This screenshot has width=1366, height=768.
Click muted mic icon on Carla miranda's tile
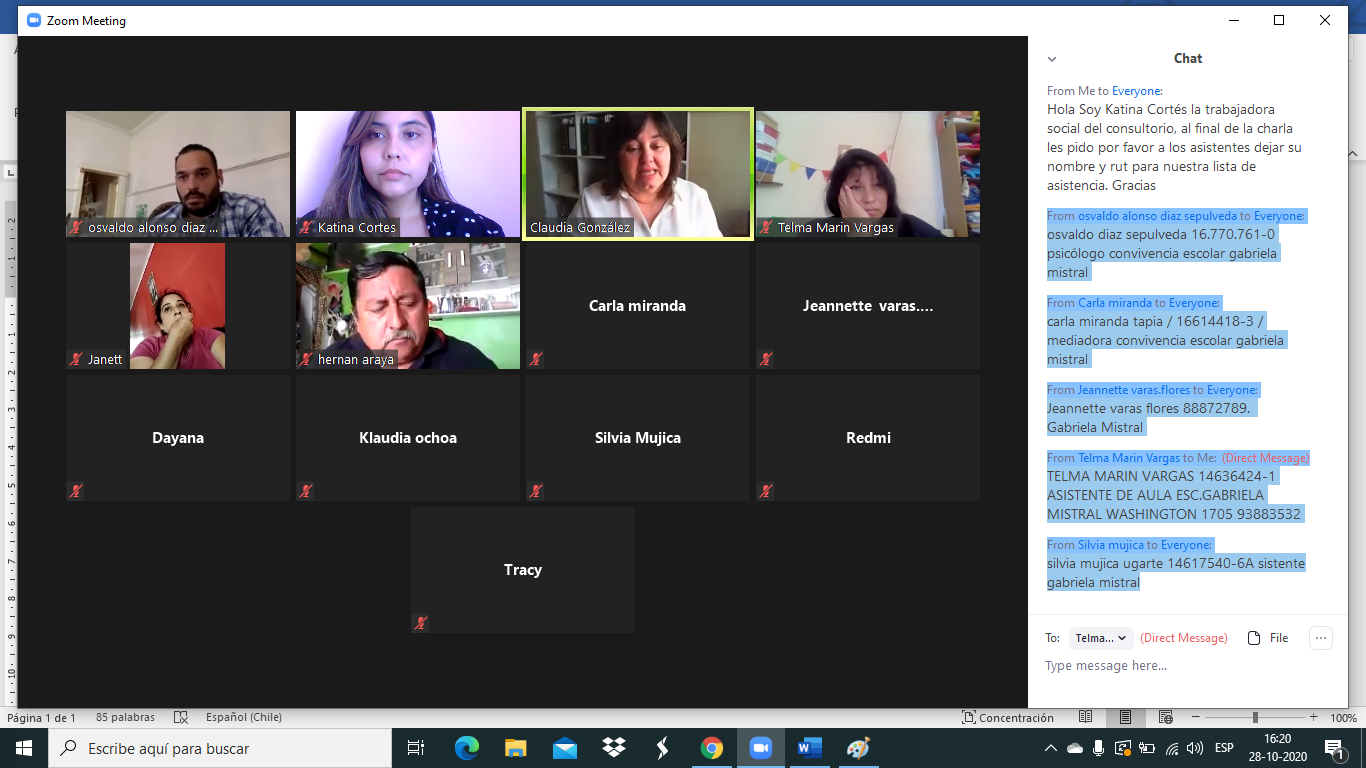pyautogui.click(x=536, y=359)
